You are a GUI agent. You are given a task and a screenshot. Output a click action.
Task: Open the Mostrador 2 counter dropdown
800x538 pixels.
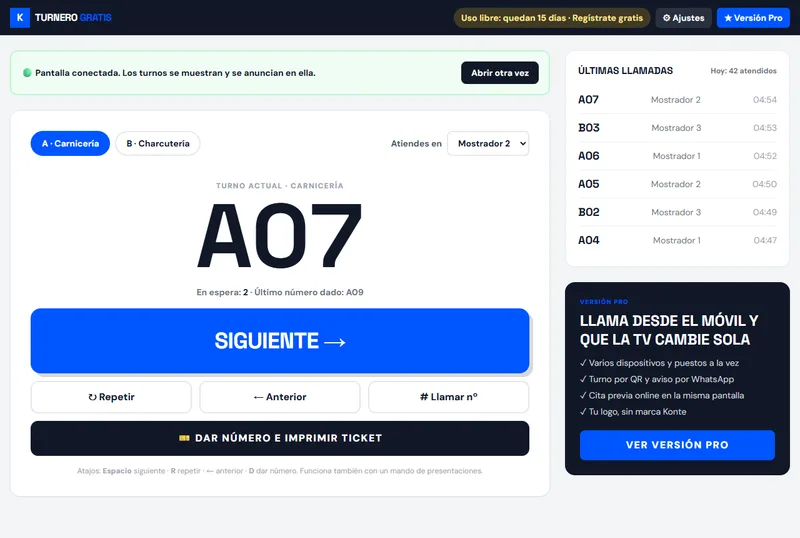(488, 143)
